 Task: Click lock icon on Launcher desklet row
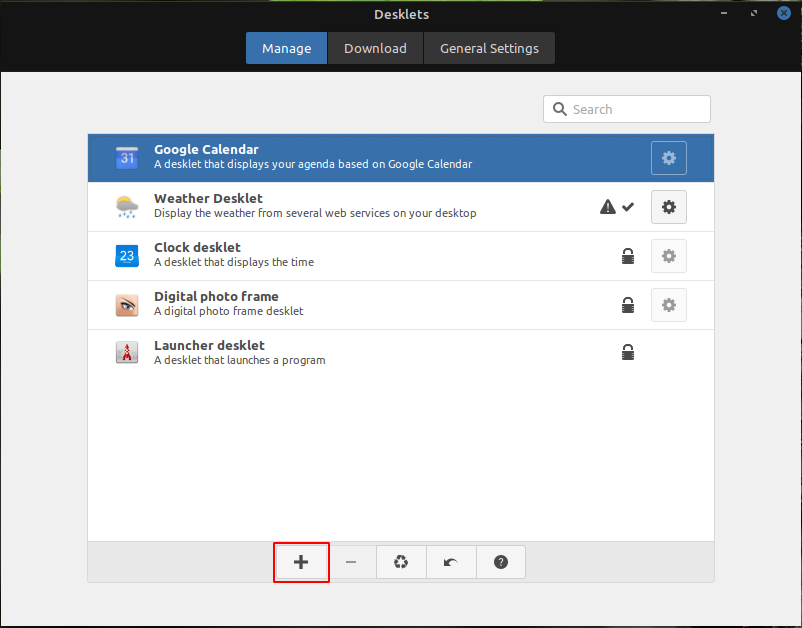pos(628,352)
